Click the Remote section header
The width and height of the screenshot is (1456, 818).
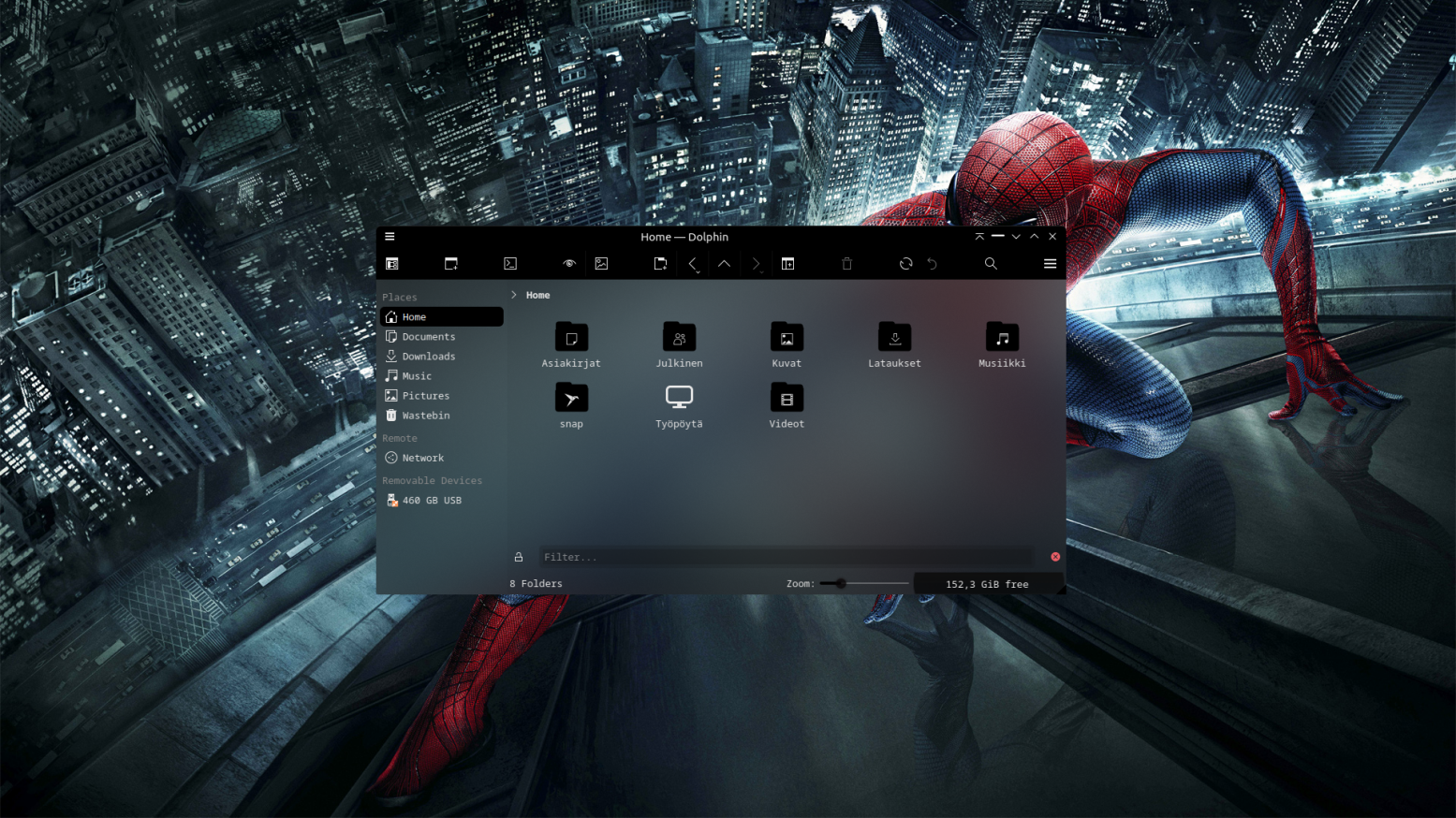[400, 438]
